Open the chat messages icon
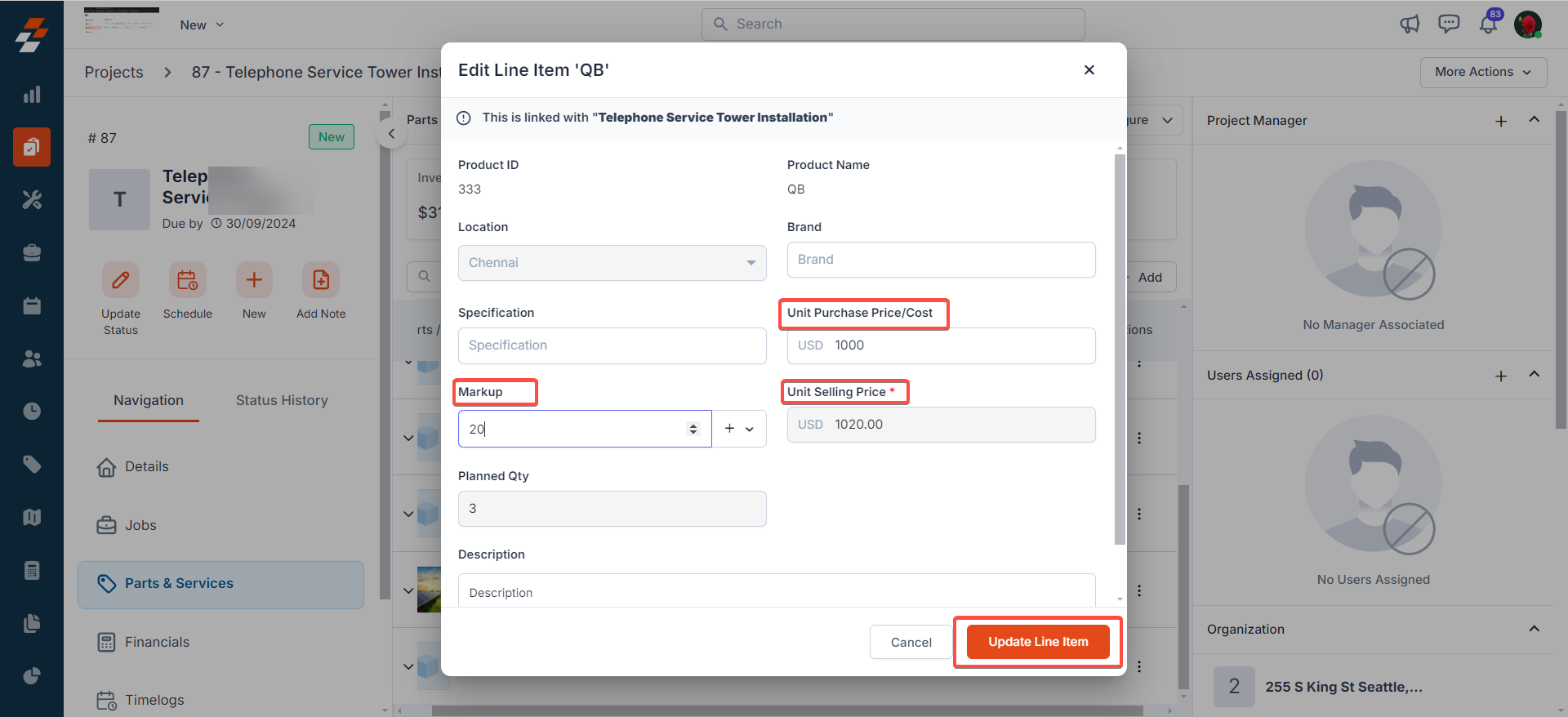 [1449, 24]
